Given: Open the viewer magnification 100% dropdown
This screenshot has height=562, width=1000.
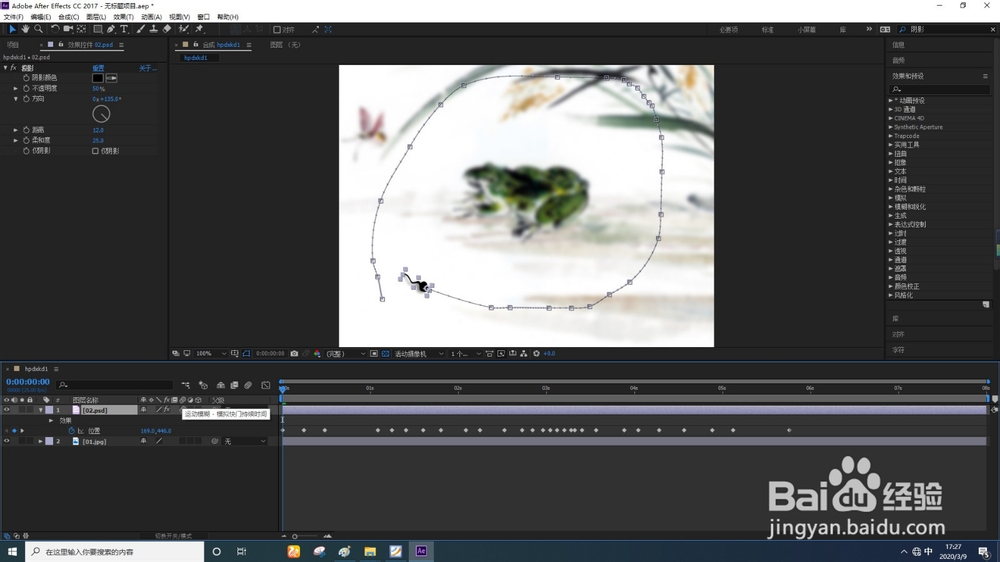Looking at the screenshot, I should click(x=211, y=353).
